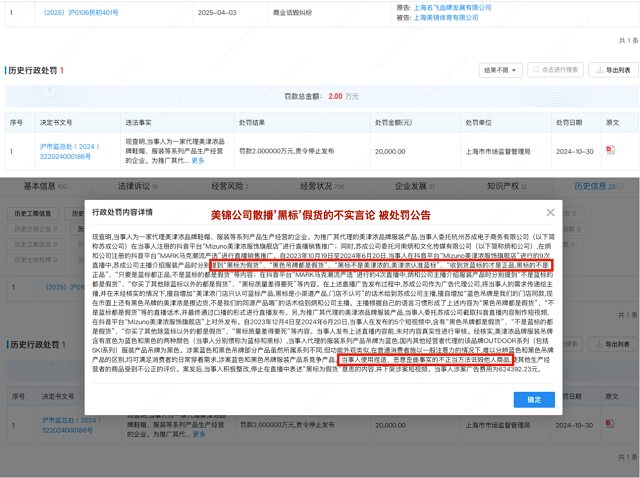640x478 pixels.
Task: Open plaintiff link 上海名飞品牌发展有限公司
Action: coord(452,8)
